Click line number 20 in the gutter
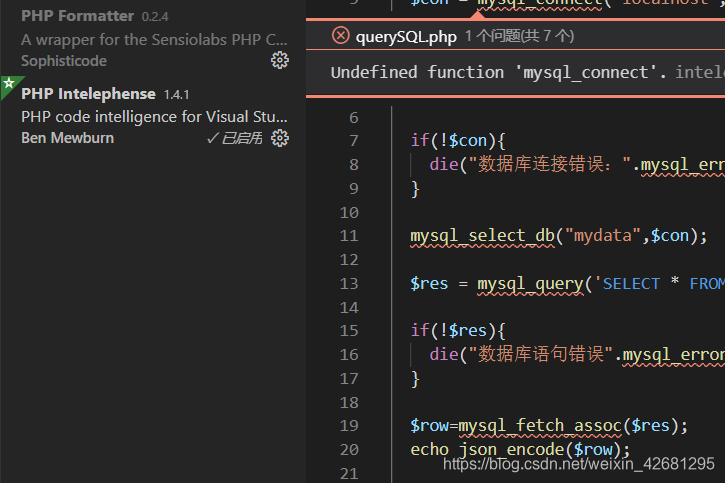 tap(349, 449)
